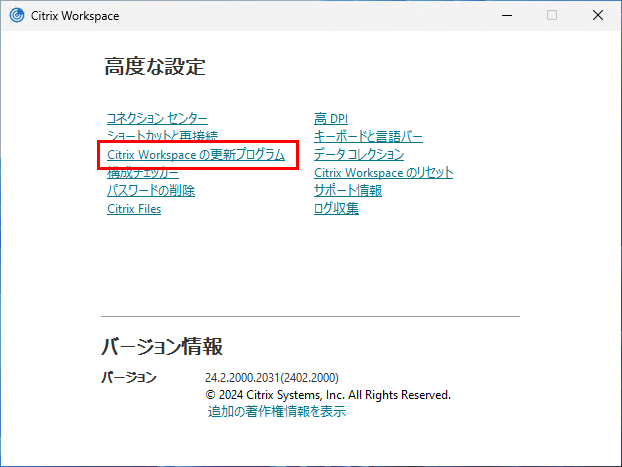Click Citrix Workspace のリセット link

pyautogui.click(x=383, y=173)
